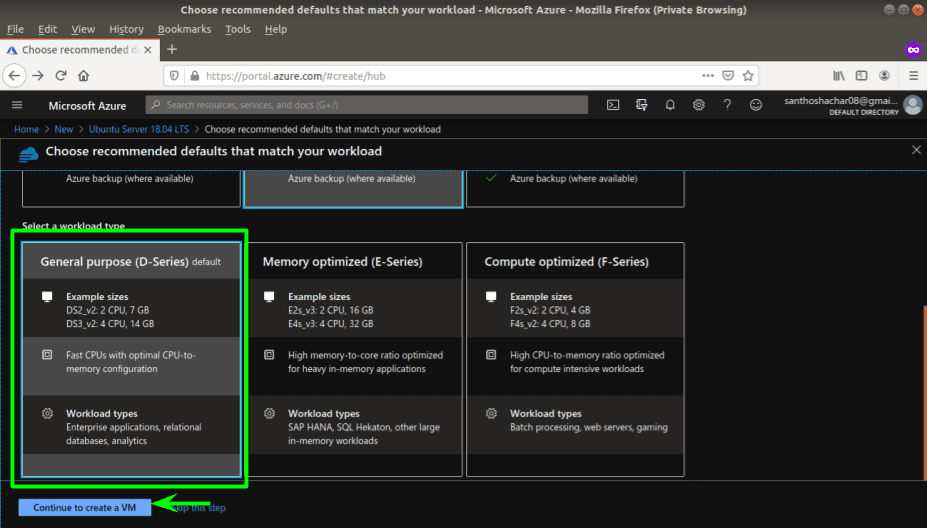Click the Skip this step link
The image size is (927, 528).
[200, 507]
